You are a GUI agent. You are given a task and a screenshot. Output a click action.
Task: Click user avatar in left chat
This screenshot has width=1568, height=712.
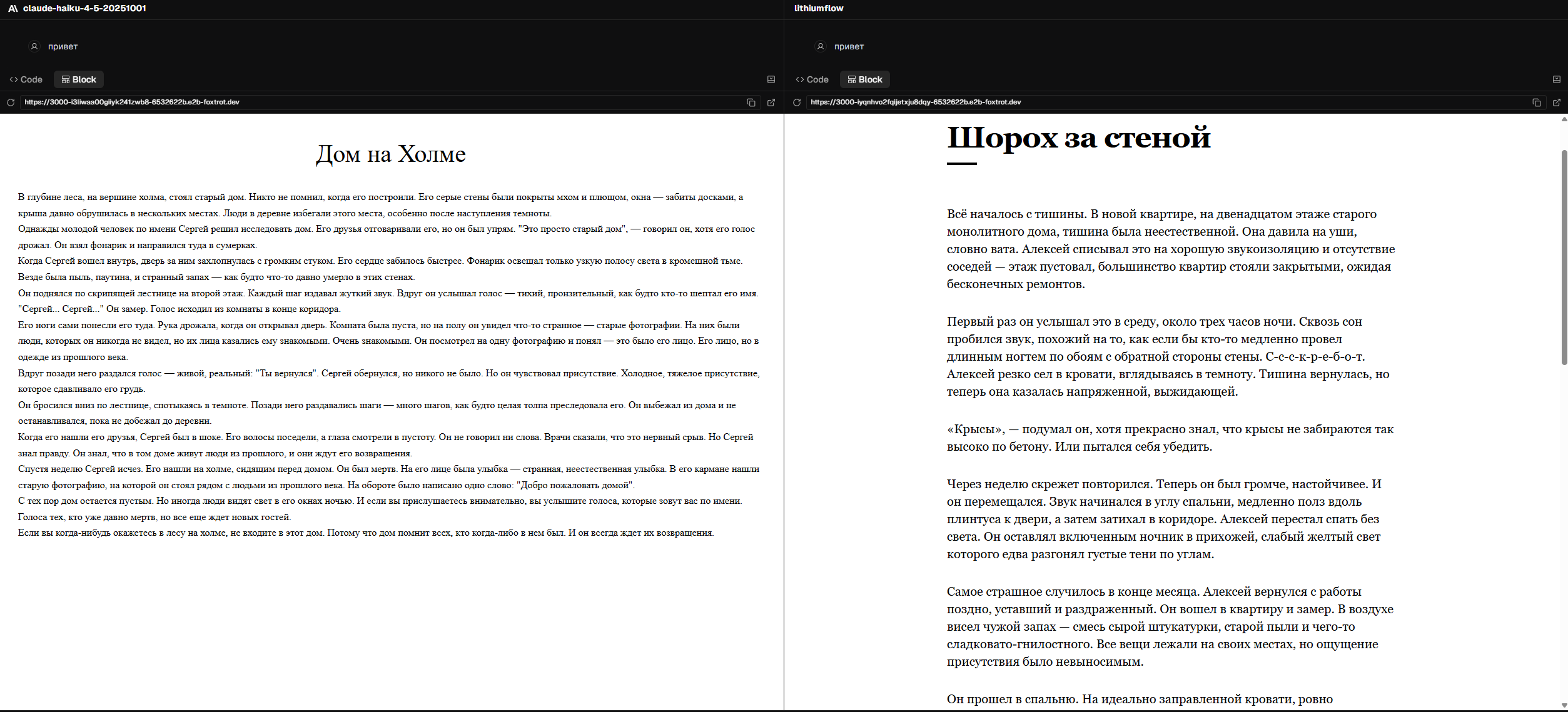coord(34,46)
